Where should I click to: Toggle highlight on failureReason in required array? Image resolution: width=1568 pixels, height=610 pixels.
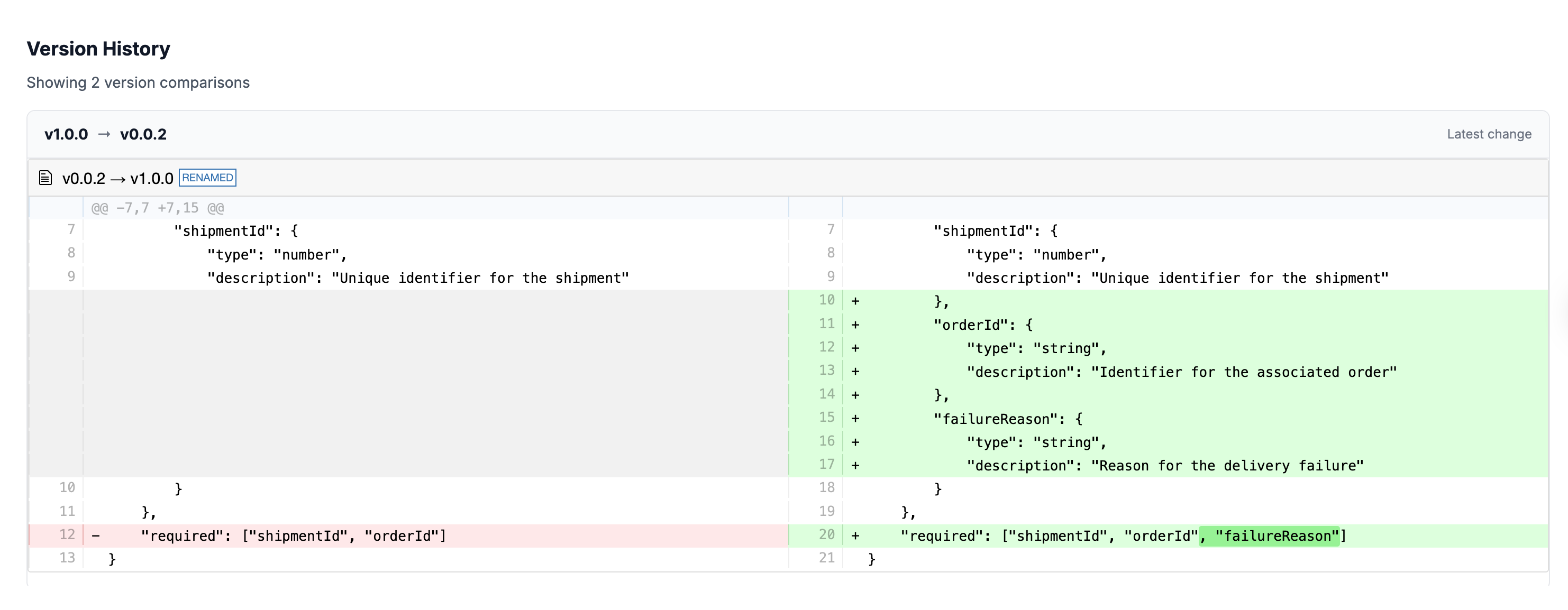tap(1270, 535)
